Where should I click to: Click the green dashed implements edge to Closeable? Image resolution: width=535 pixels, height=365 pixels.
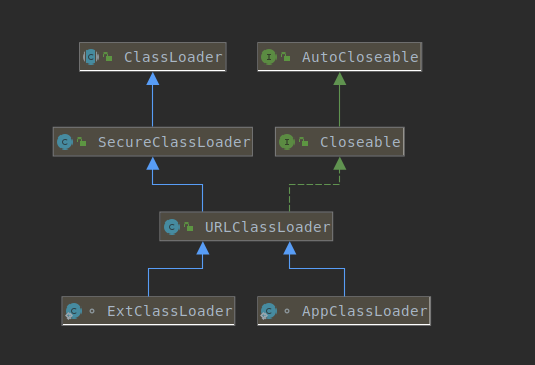click(x=314, y=185)
